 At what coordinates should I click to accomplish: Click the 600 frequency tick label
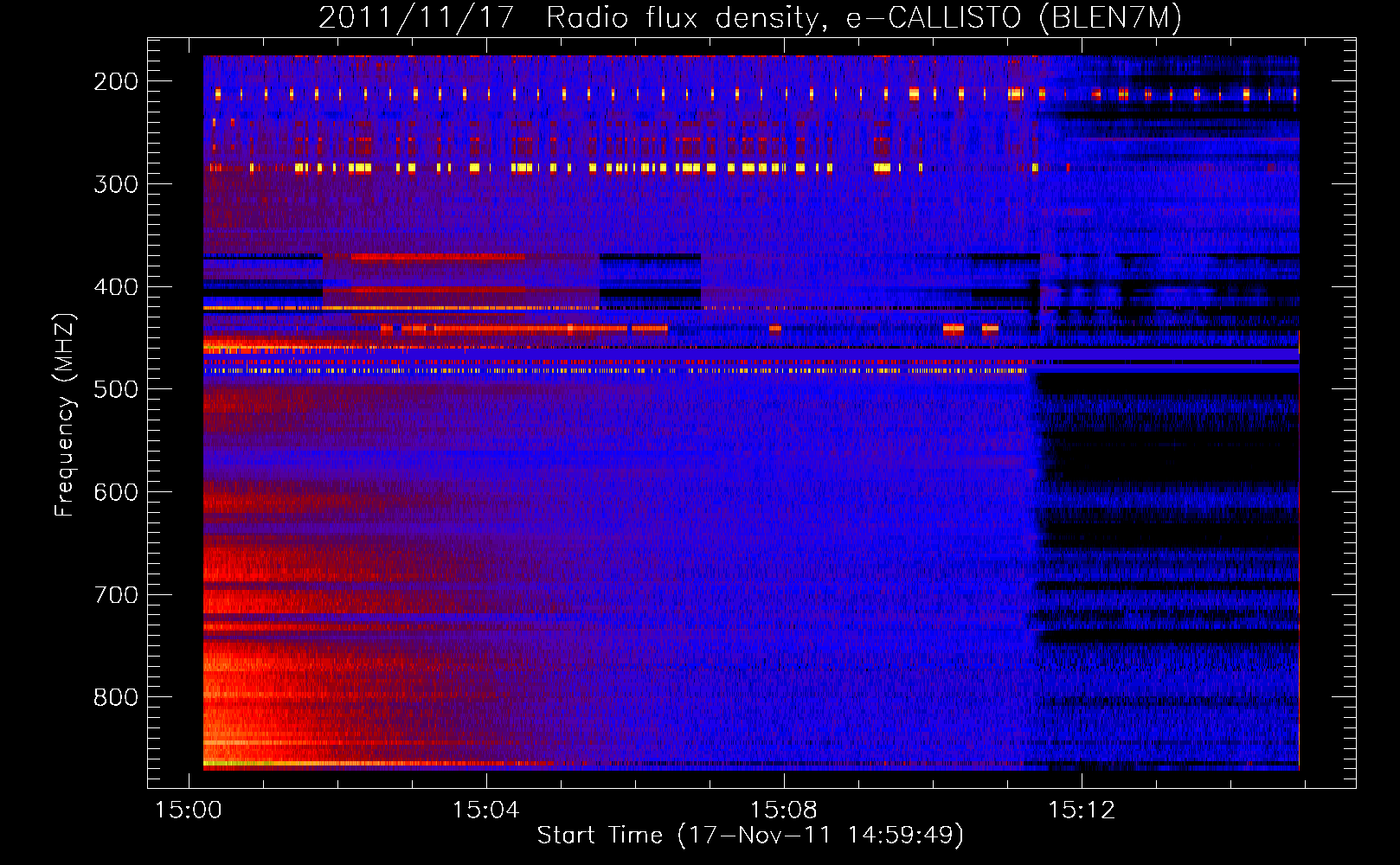click(x=116, y=493)
